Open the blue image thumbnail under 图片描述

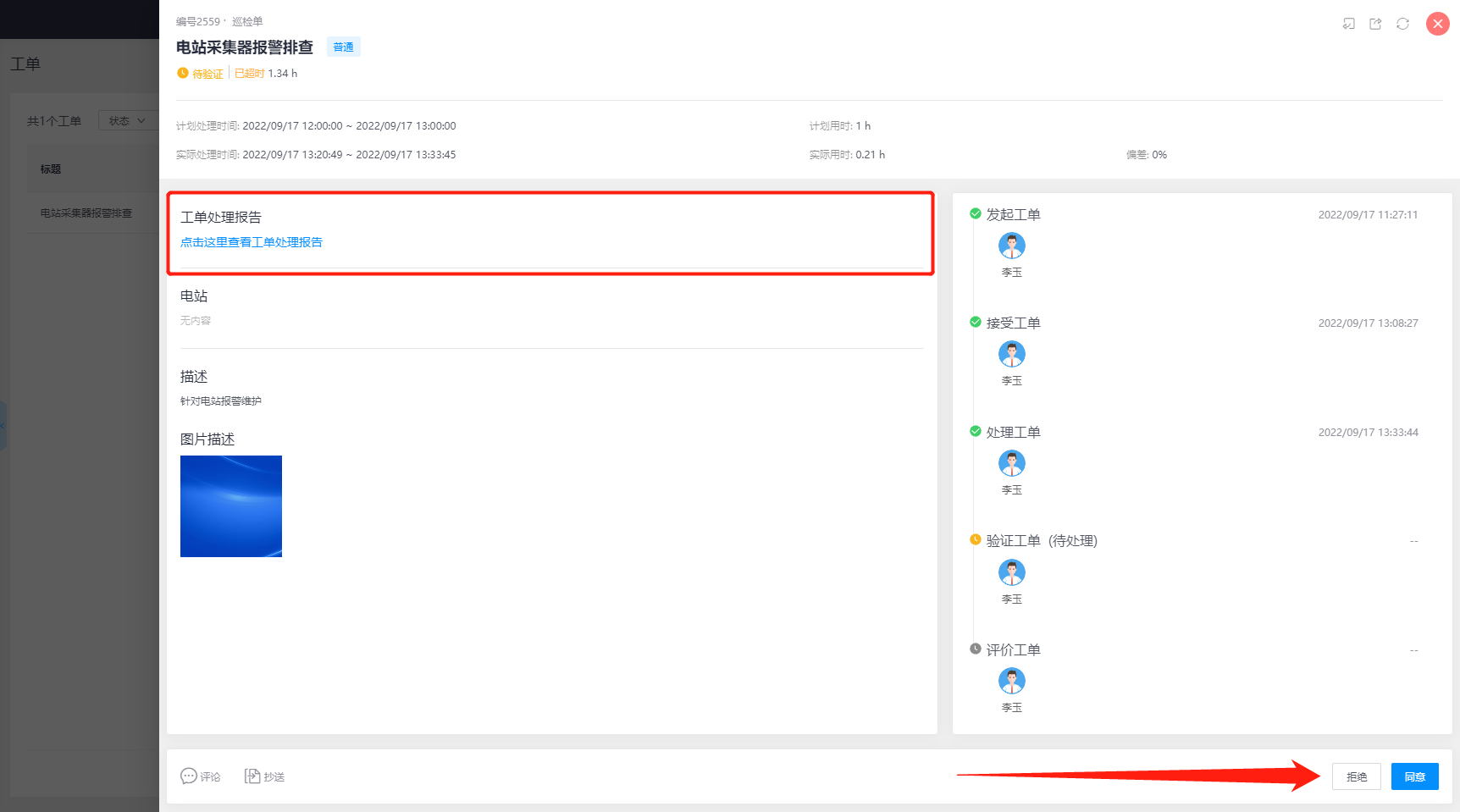tap(231, 506)
